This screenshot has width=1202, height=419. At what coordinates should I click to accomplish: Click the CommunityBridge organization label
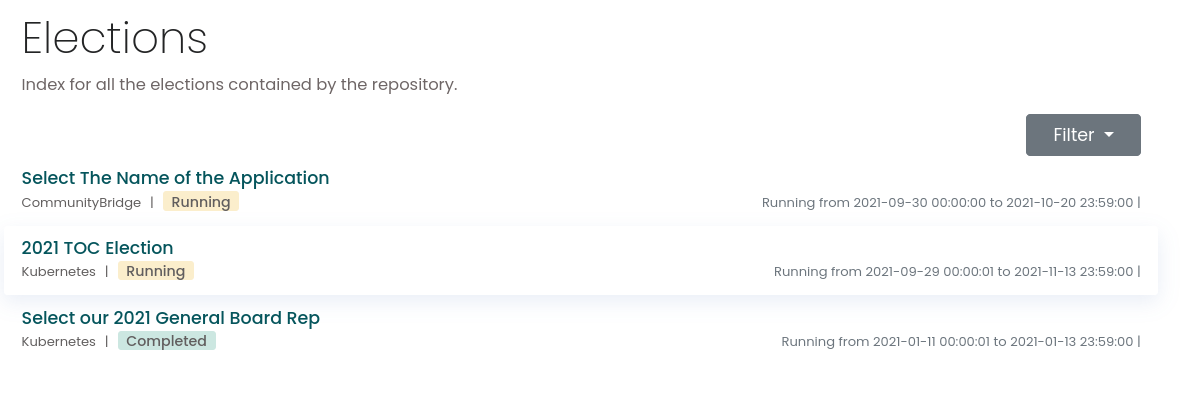tap(81, 202)
